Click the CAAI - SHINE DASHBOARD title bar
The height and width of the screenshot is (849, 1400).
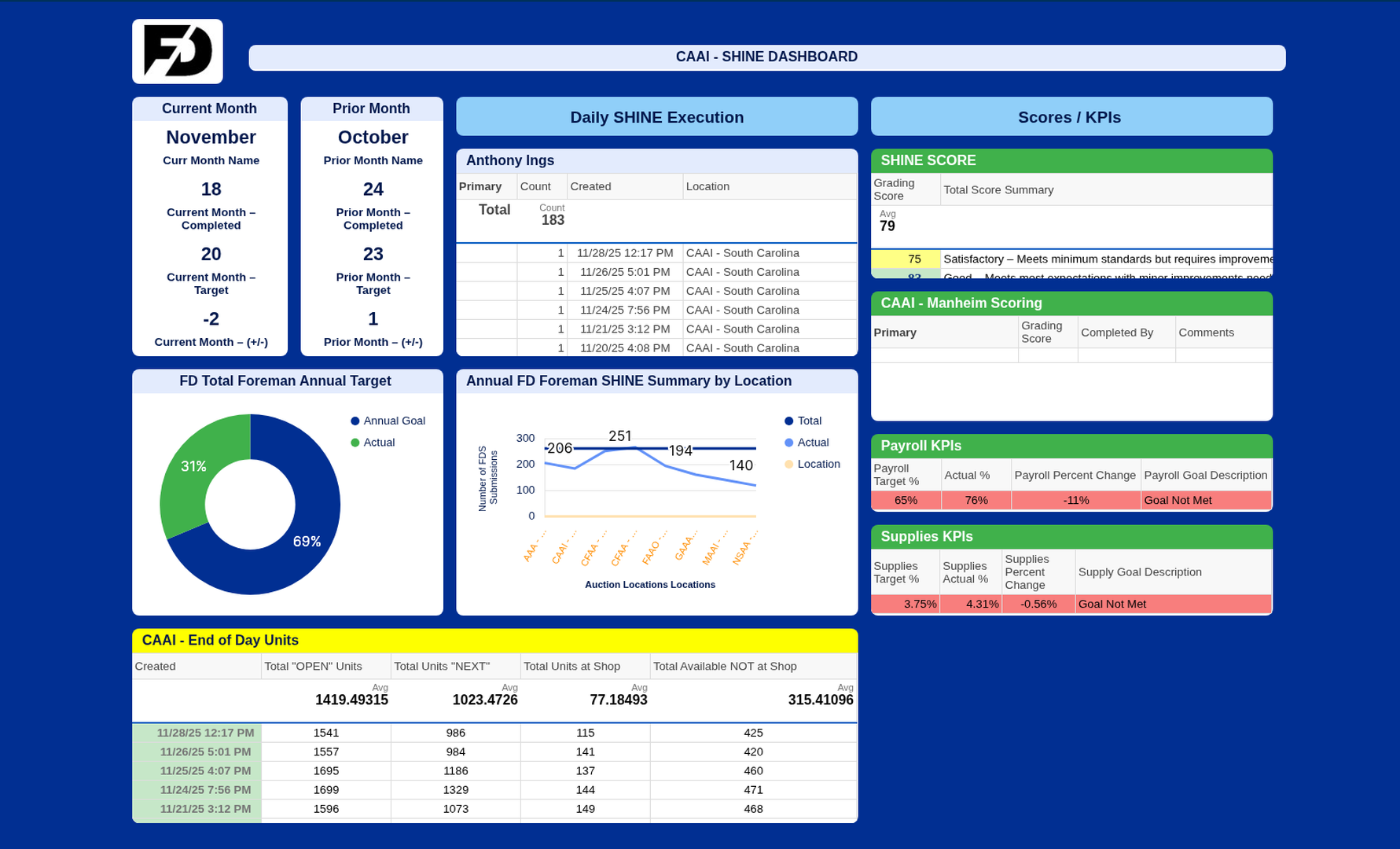click(x=766, y=57)
